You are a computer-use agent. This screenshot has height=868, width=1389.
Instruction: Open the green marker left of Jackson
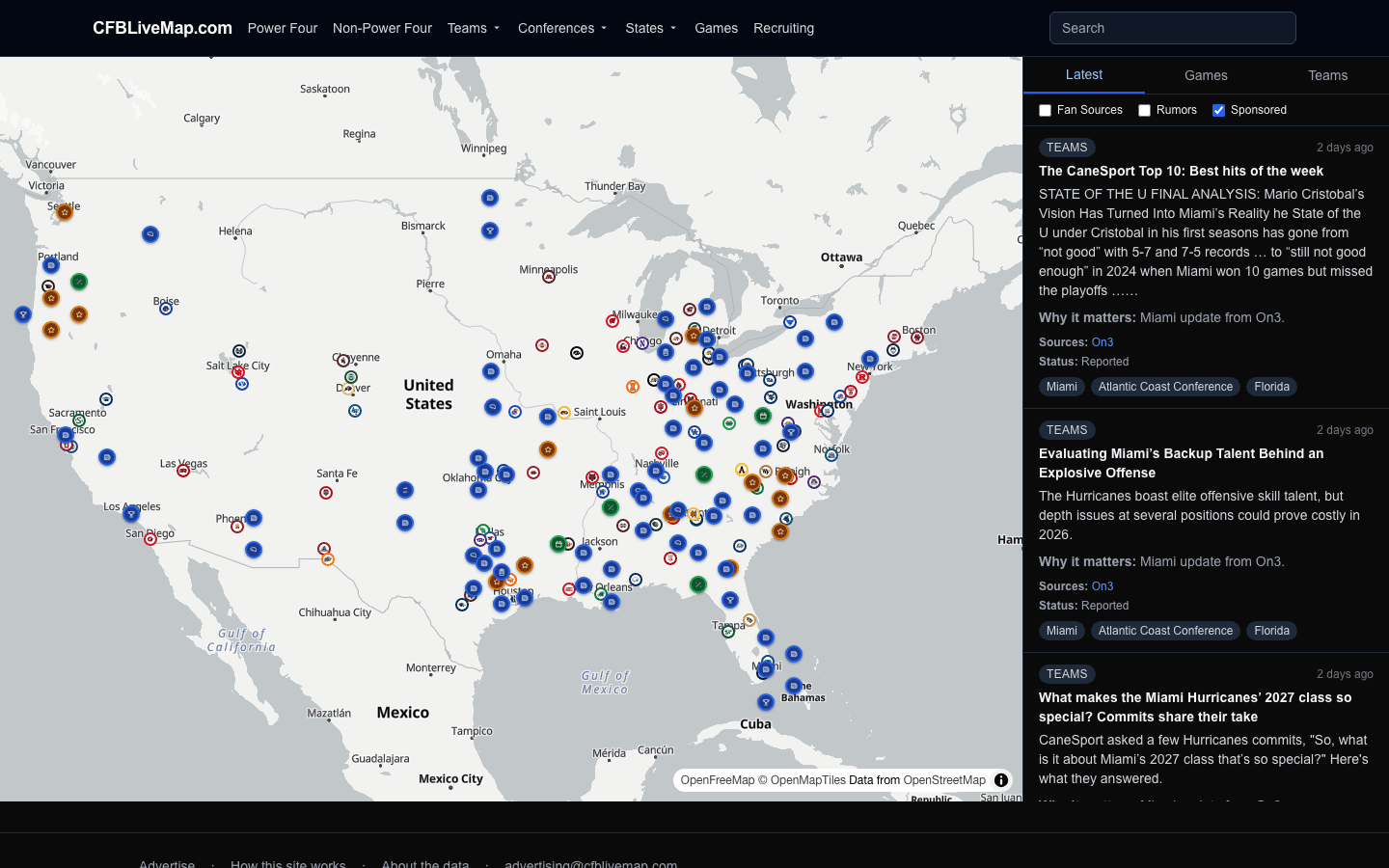pos(558,544)
